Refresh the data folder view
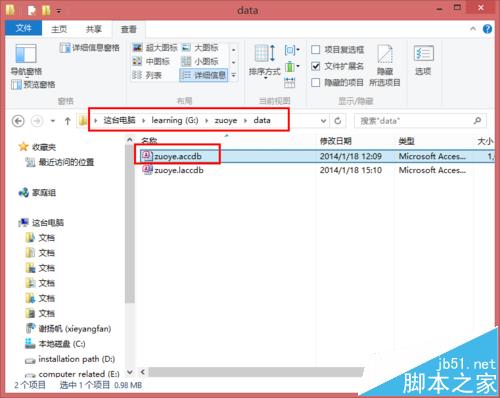The image size is (500, 398). [x=338, y=121]
